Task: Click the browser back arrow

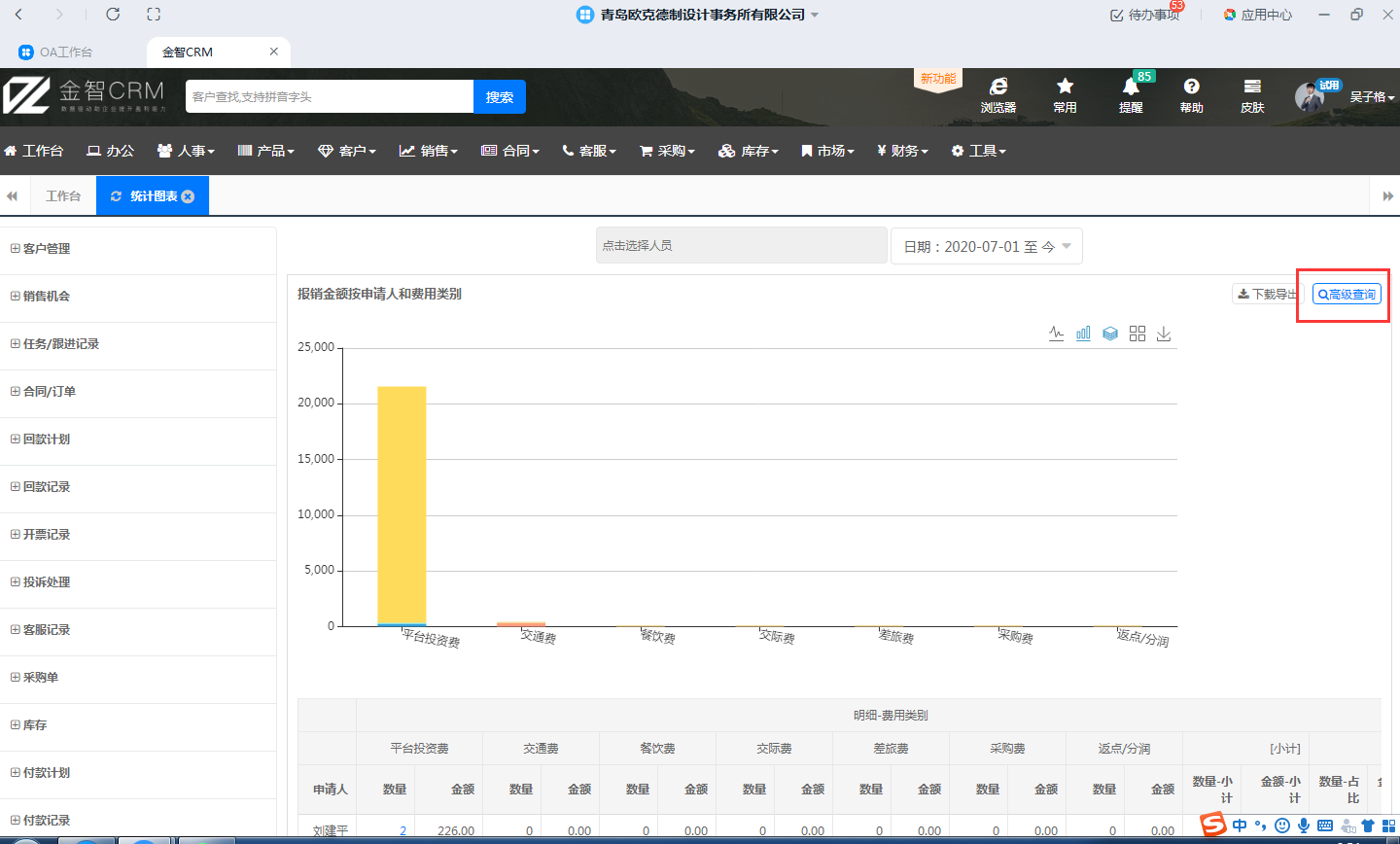Action: coord(18,15)
